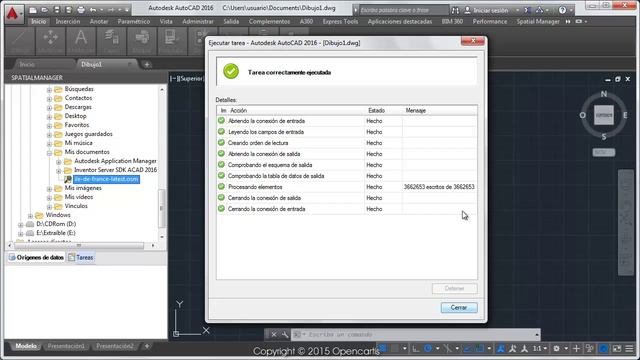Image resolution: width=640 pixels, height=360 pixels.
Task: Toggle the Annotation Monitor plus icon in status bar
Action: point(576,349)
